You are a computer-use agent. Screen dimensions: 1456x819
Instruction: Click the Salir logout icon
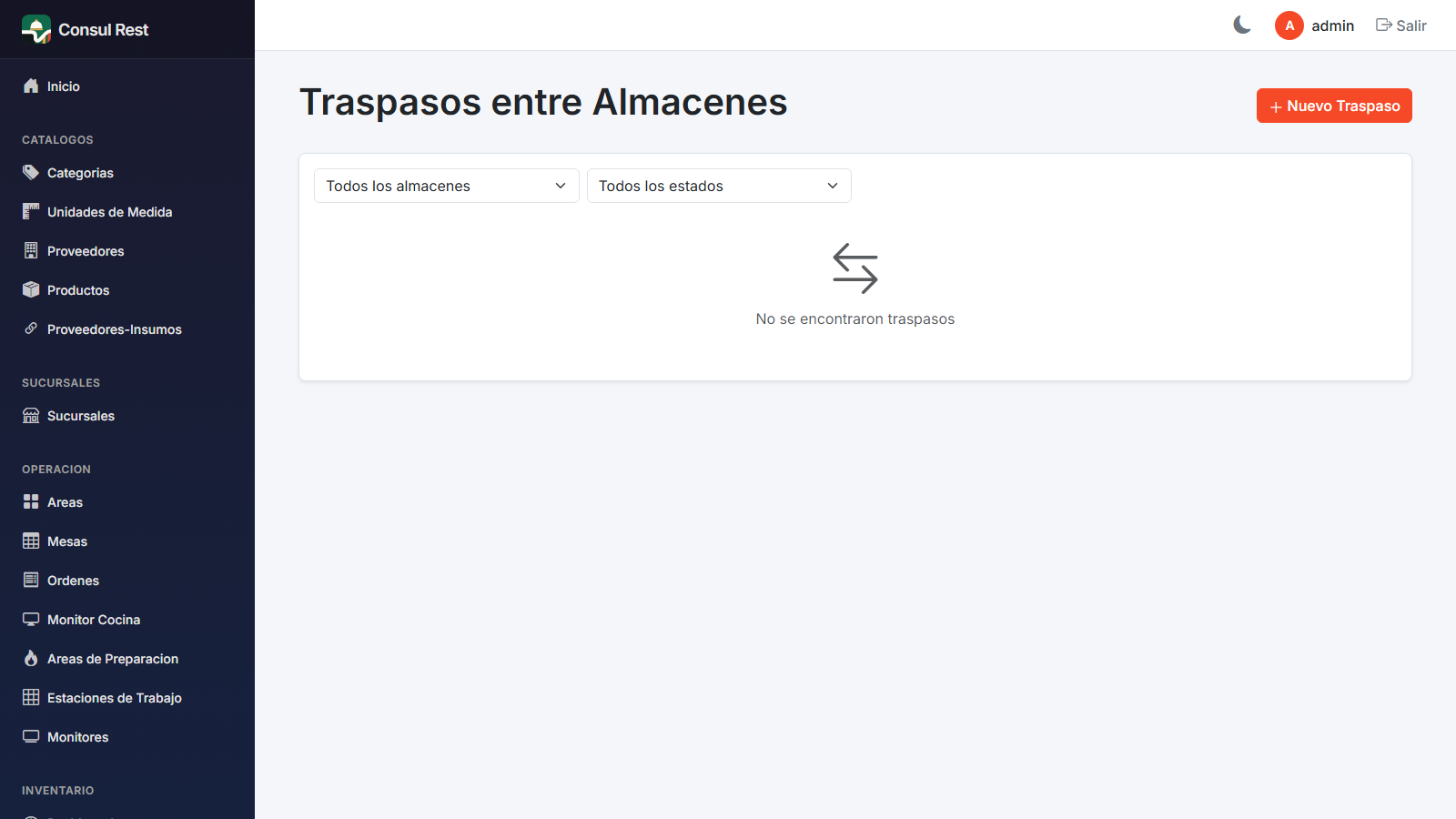pos(1384,25)
